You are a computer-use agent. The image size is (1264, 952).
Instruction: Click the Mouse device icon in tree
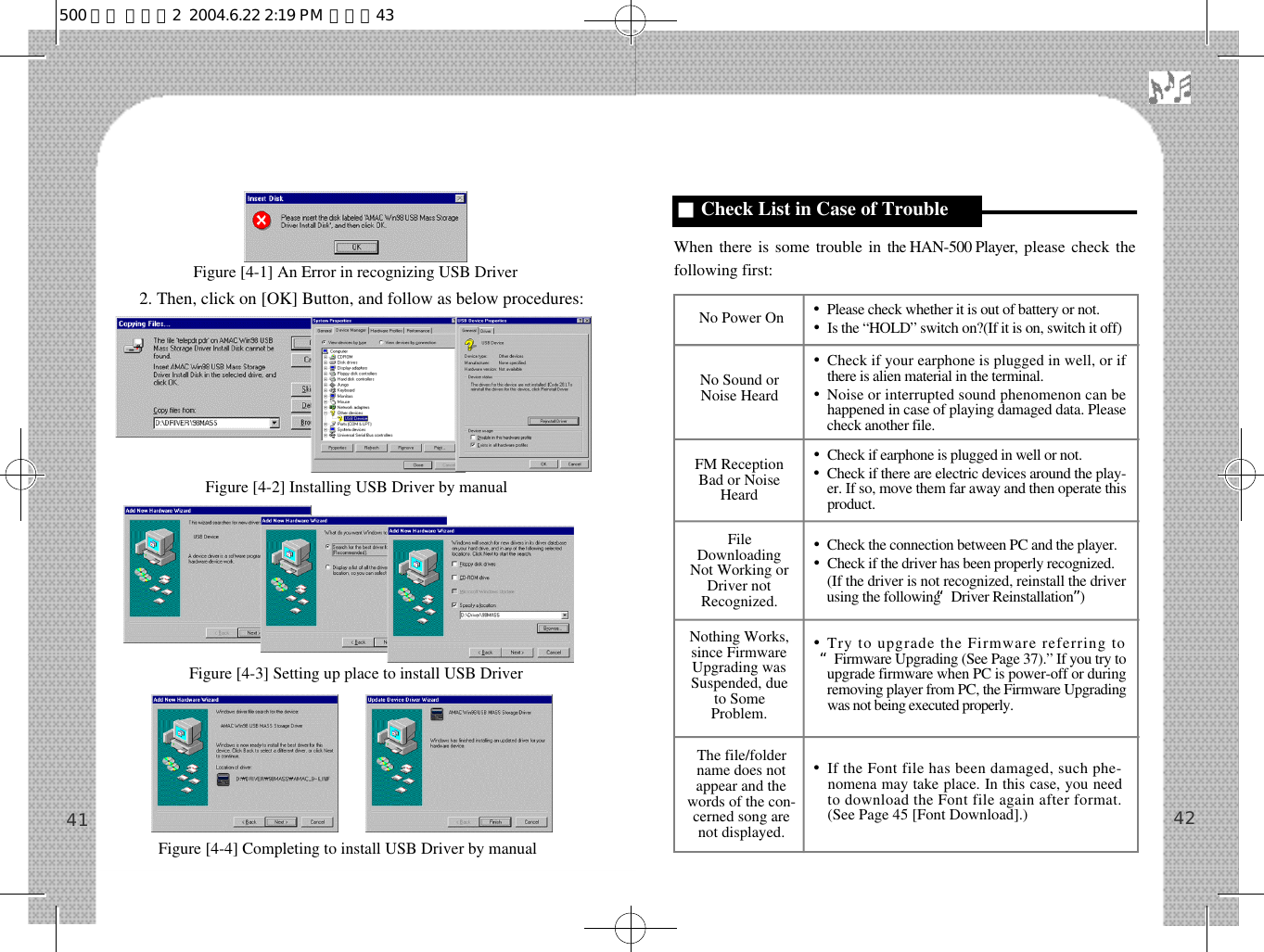pos(332,401)
